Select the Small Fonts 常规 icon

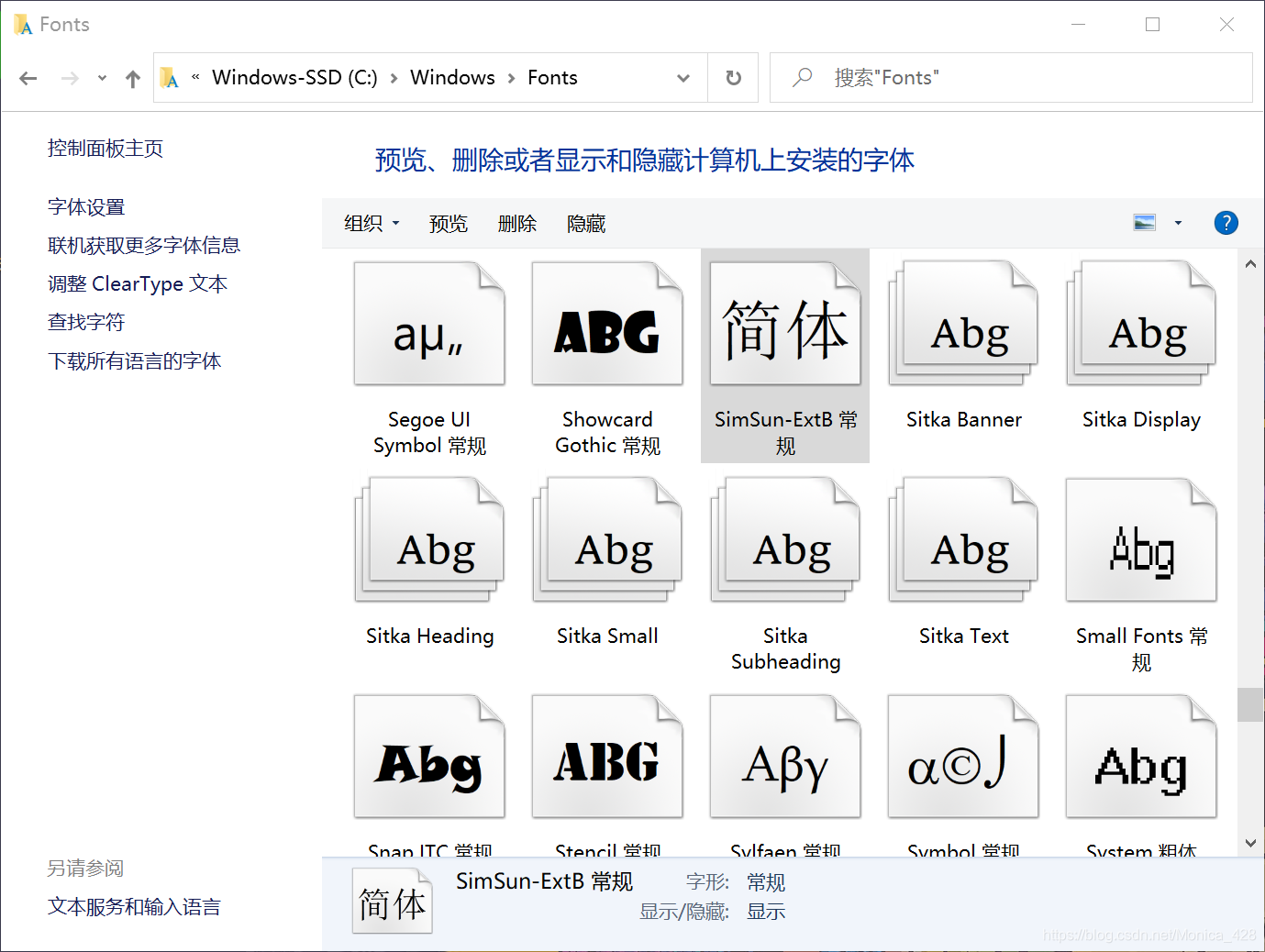(1140, 539)
